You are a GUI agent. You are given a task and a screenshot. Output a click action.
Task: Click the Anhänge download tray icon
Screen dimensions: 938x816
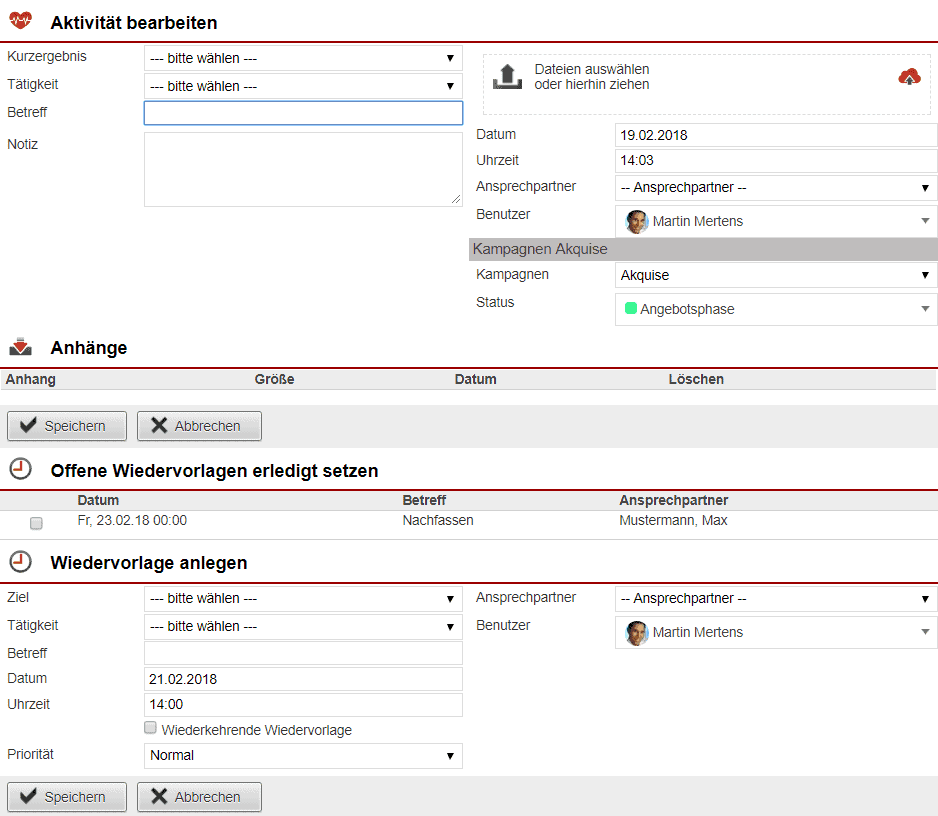click(20, 348)
